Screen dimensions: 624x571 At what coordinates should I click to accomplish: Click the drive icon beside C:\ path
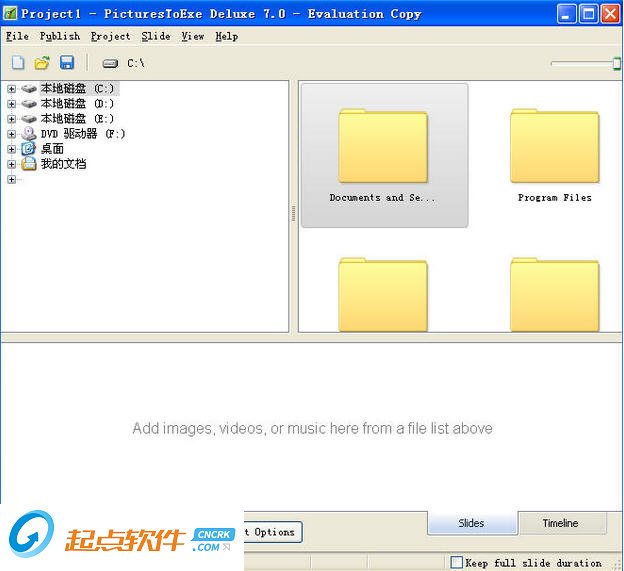[x=110, y=63]
